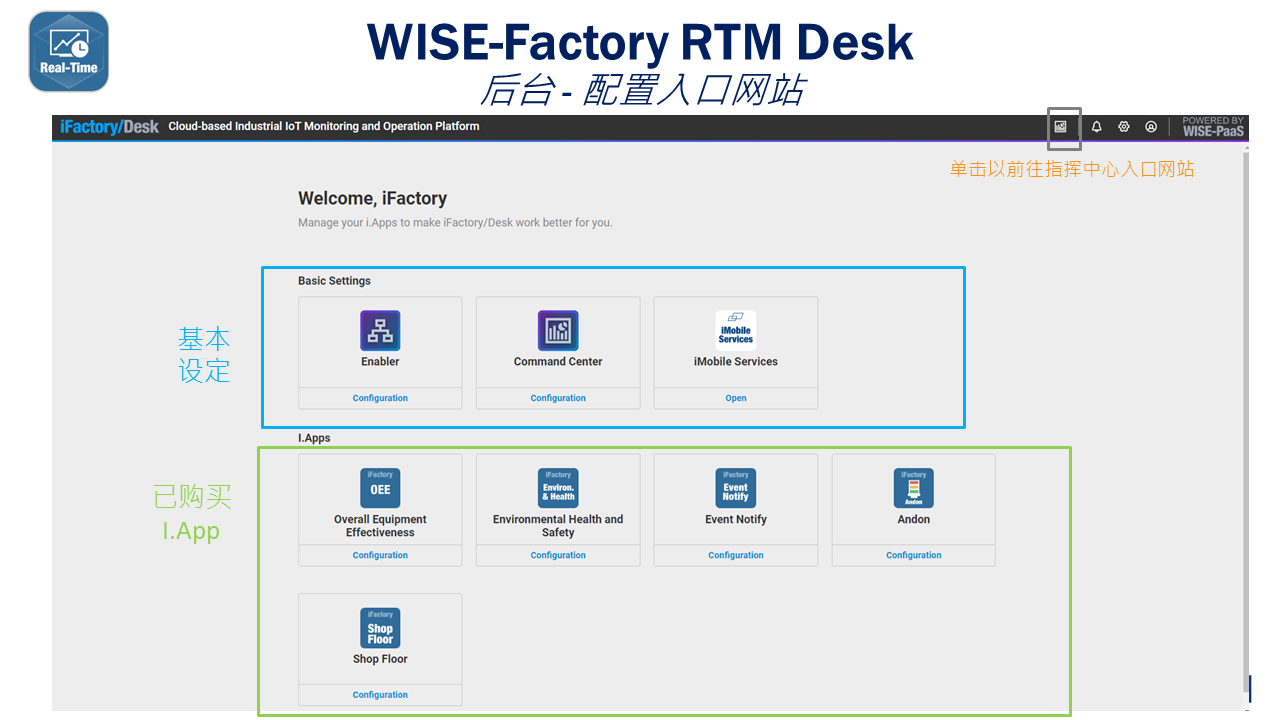Viewport: 1280px width, 720px height.
Task: Go to Command Center portal icon in header
Action: point(1061,127)
